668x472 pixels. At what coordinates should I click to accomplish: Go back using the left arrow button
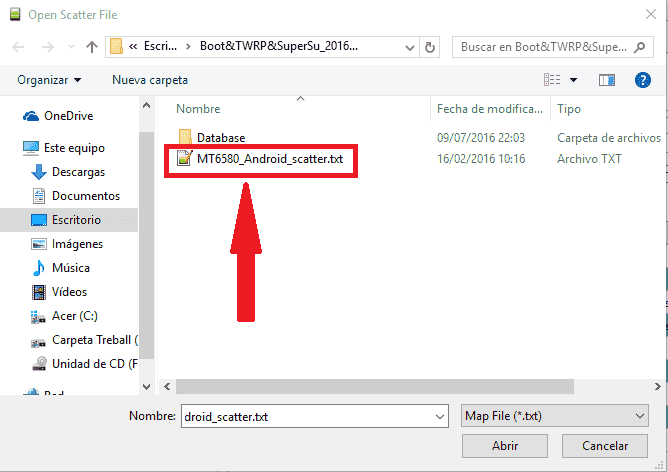click(18, 46)
